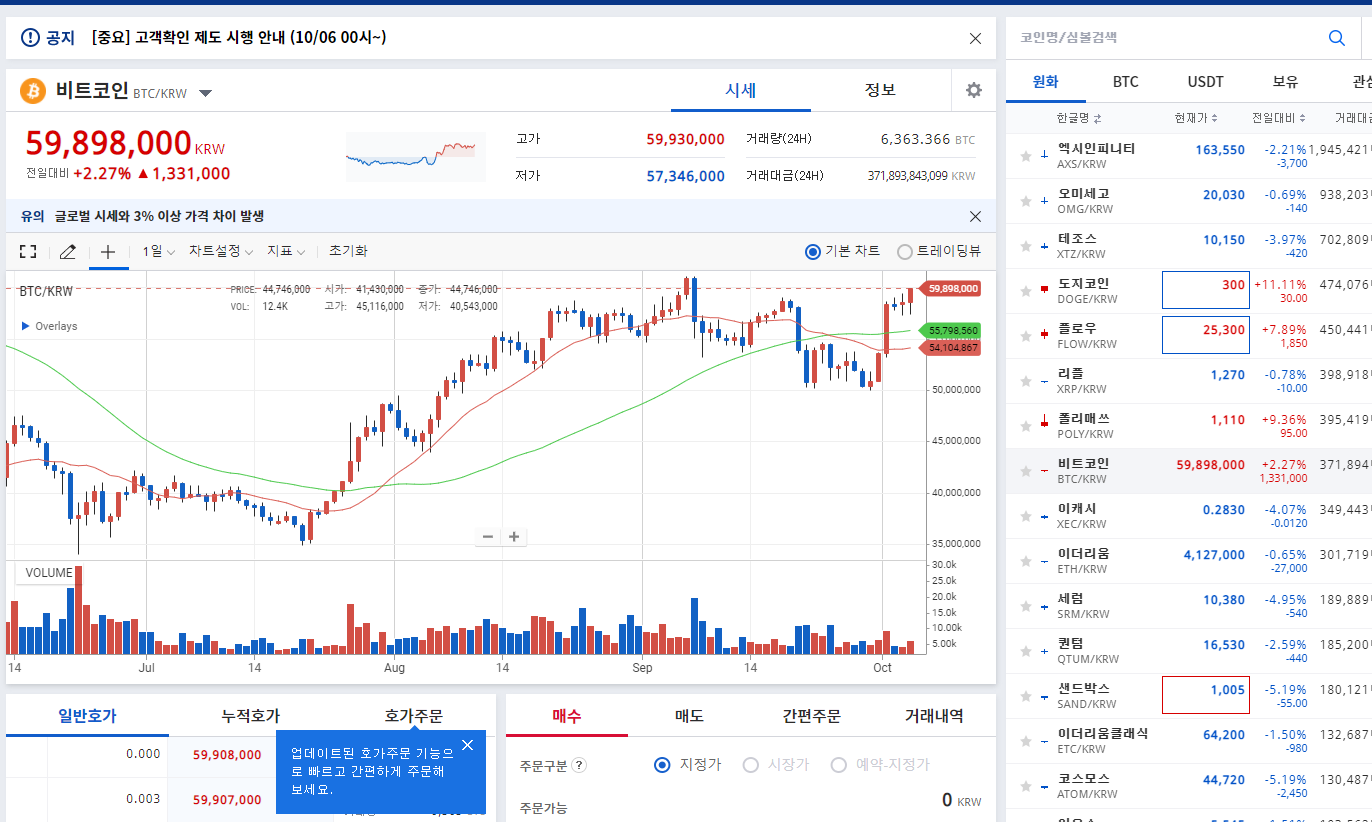Favorite 엑시인피니티 with its star icon
The width and height of the screenshot is (1372, 822).
point(1025,156)
